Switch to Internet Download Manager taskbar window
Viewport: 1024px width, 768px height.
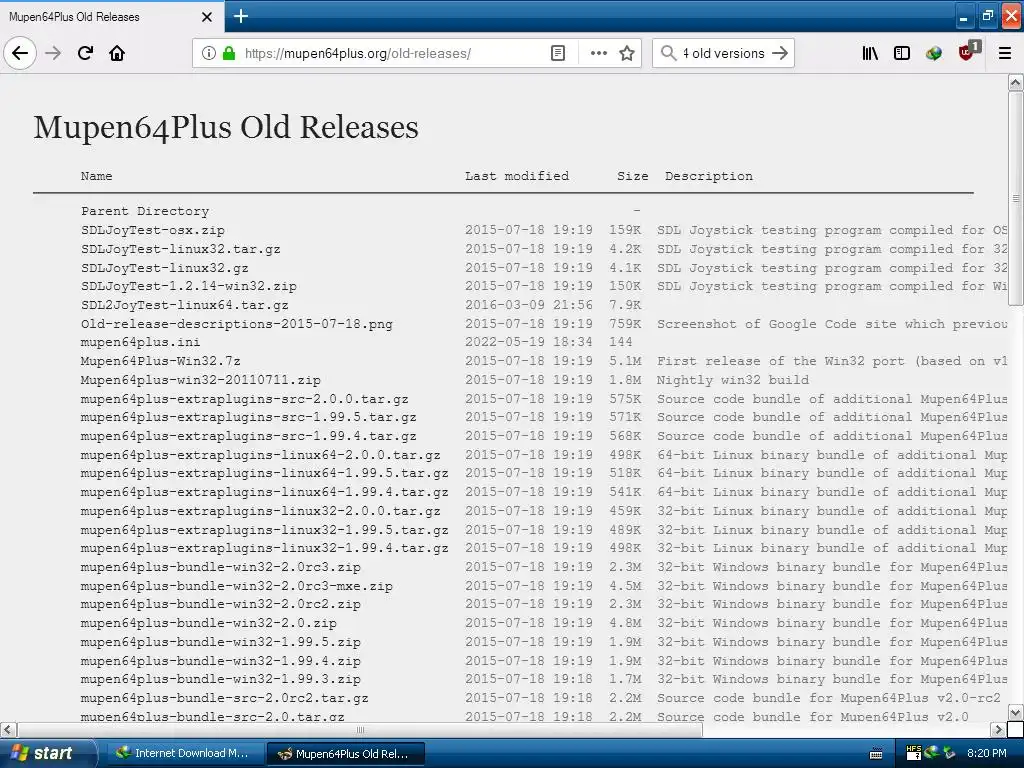[x=185, y=753]
